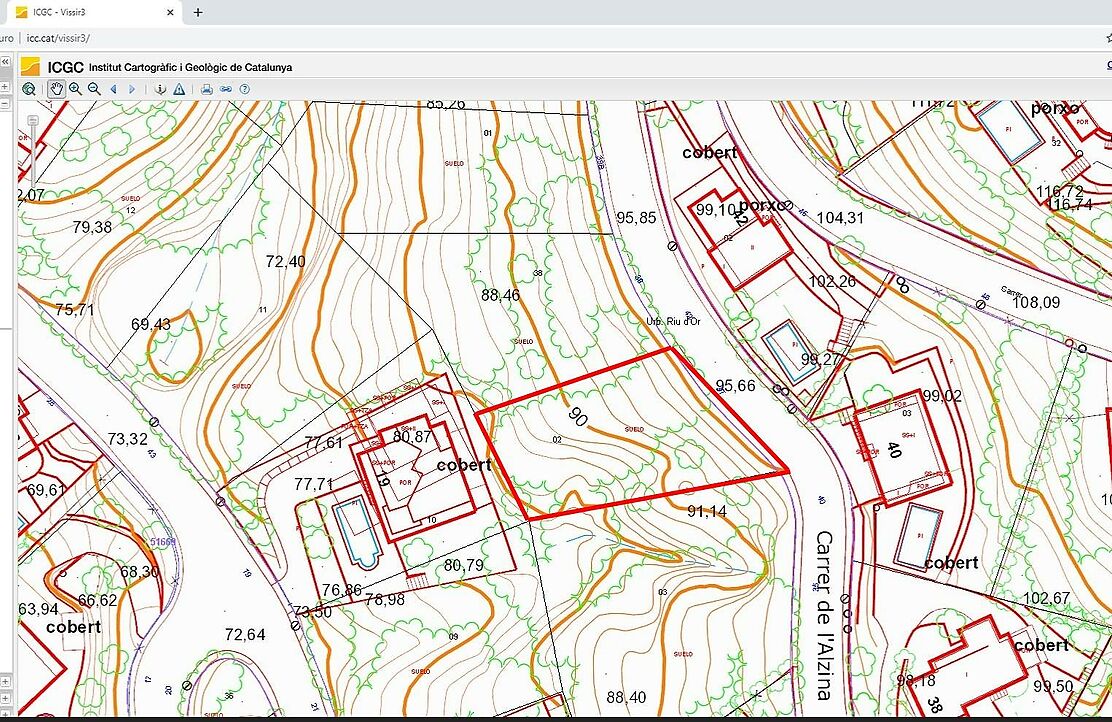Screen dimensions: 1112x722
Task: Go to next map view arrow
Action: (132, 89)
